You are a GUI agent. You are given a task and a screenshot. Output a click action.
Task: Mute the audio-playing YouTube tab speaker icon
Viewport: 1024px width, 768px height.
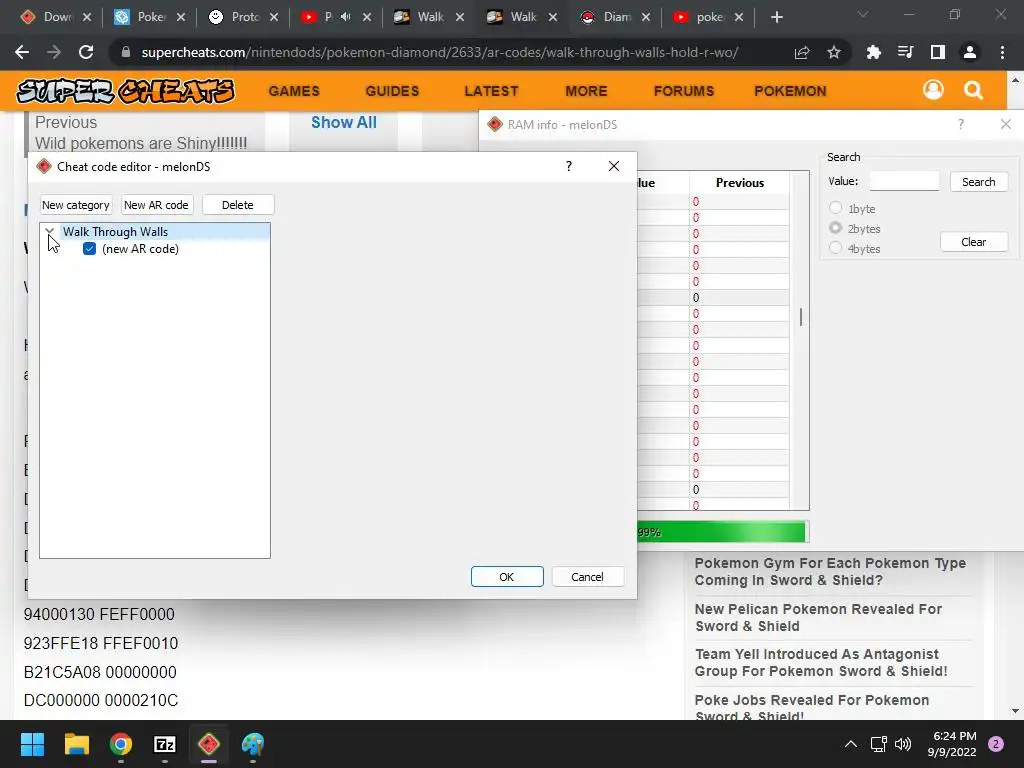coord(345,17)
